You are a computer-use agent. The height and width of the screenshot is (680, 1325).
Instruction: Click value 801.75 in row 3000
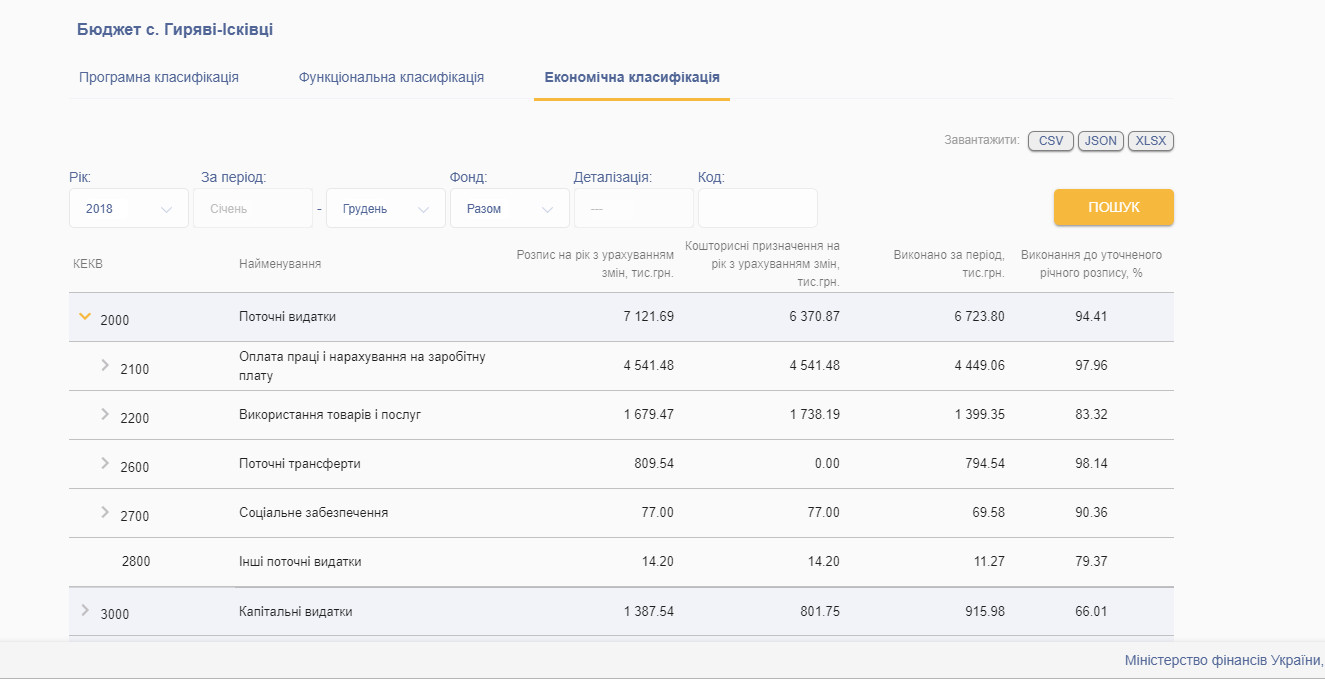point(821,612)
